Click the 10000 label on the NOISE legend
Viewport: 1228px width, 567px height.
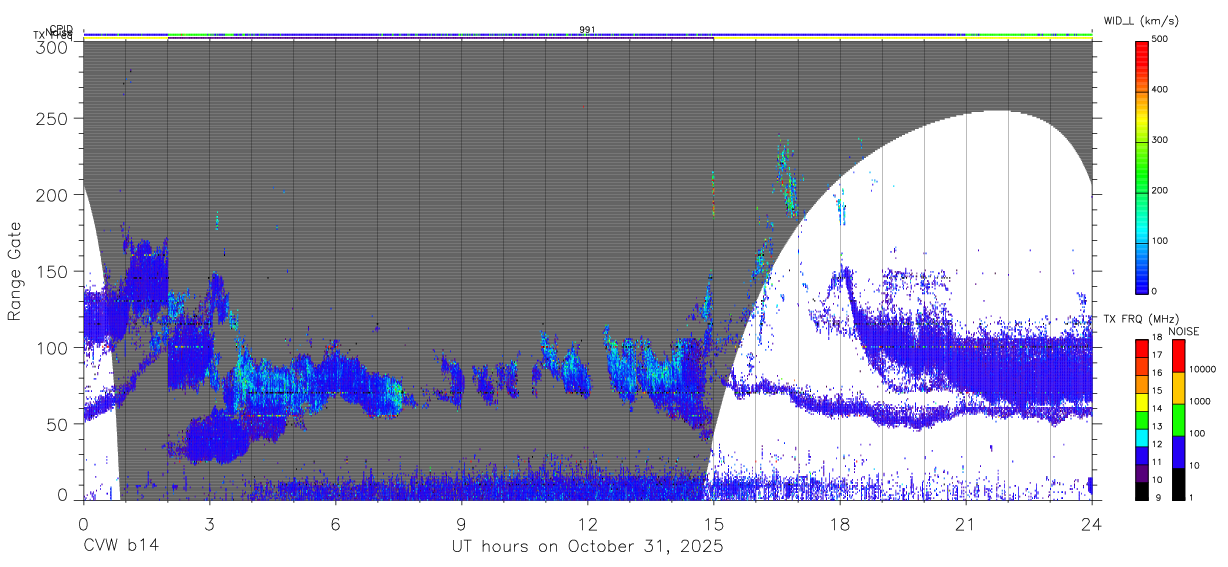1202,369
